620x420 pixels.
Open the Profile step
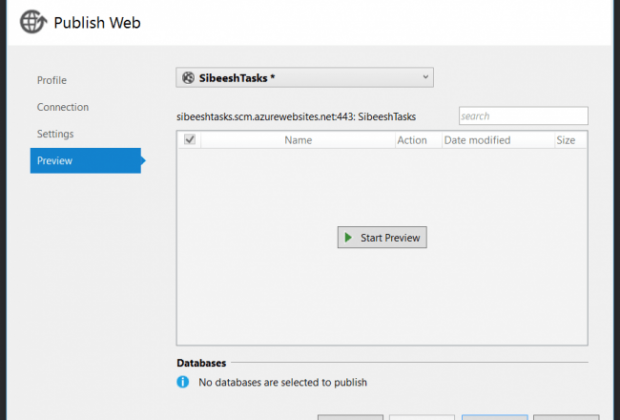[52, 80]
